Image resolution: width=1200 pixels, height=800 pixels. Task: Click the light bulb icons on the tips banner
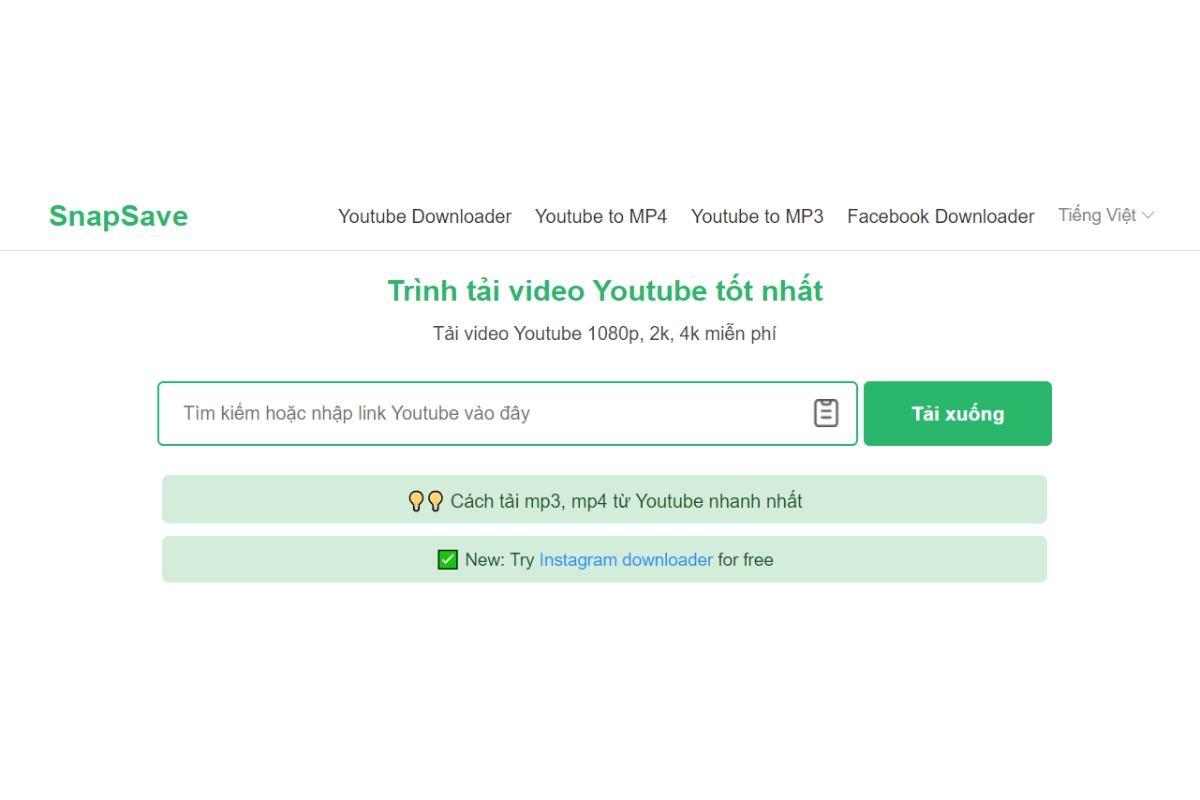428,500
